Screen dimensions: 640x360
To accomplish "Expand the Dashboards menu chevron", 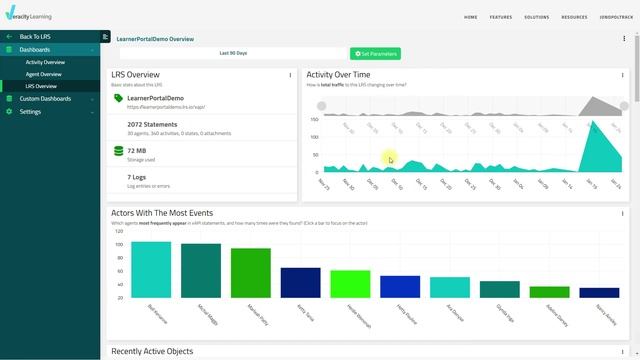I will 92,50.
